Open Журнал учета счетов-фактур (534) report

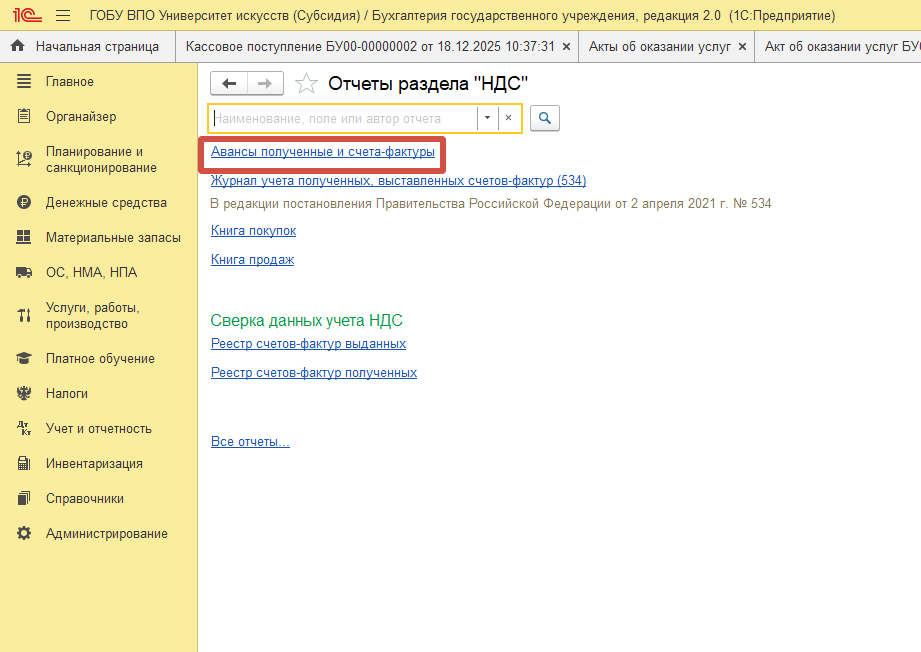click(398, 180)
